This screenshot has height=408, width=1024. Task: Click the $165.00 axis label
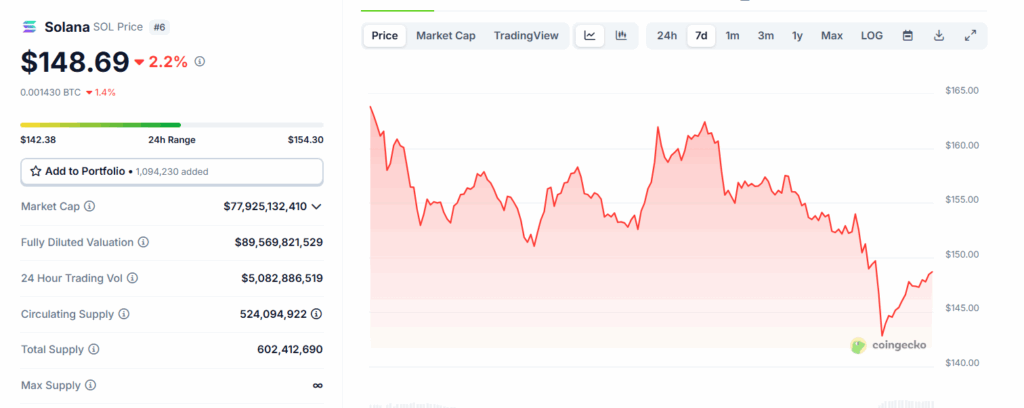pyautogui.click(x=962, y=91)
